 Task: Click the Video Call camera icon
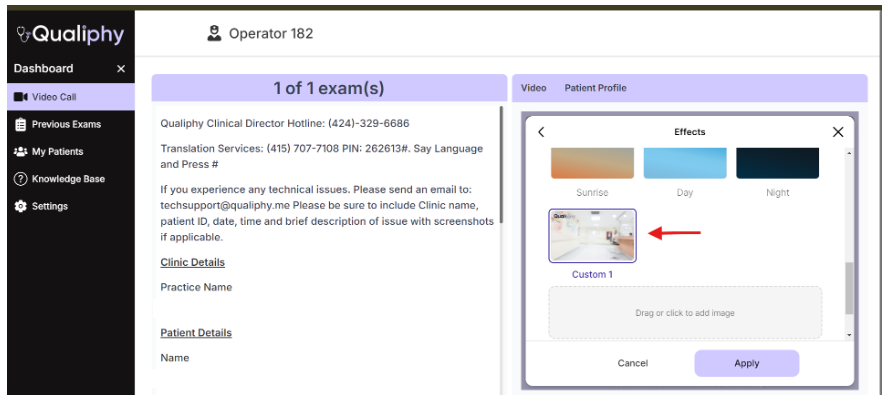tap(20, 97)
